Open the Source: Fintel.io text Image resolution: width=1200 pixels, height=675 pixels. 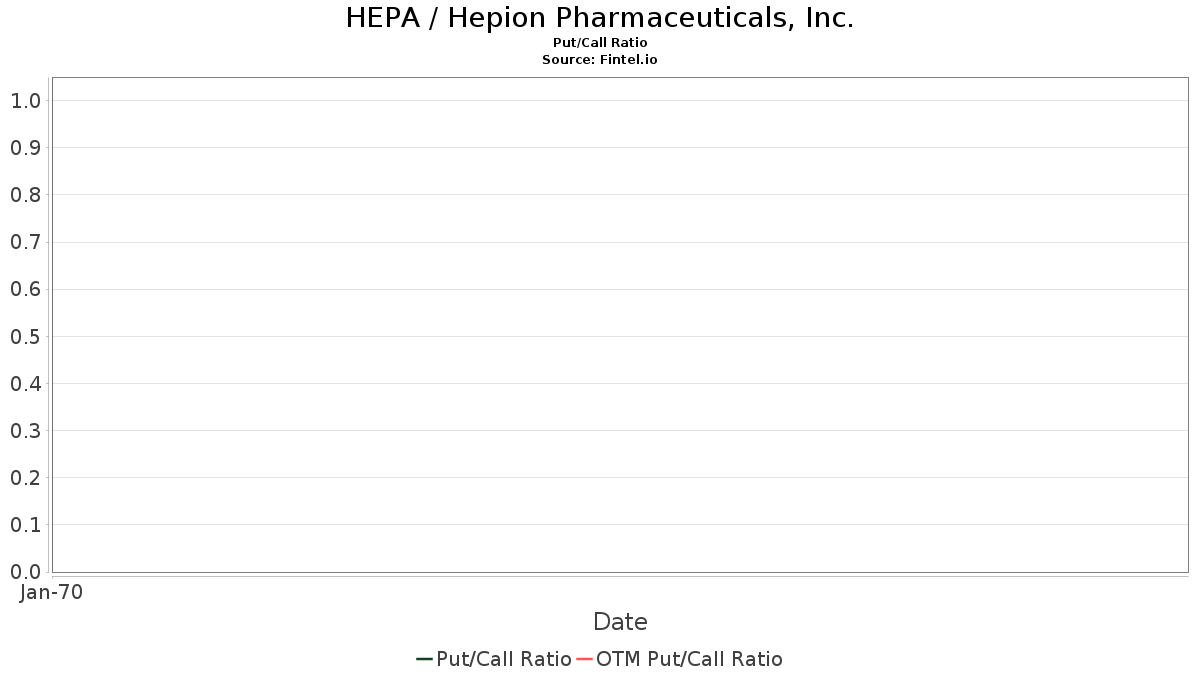(x=600, y=60)
